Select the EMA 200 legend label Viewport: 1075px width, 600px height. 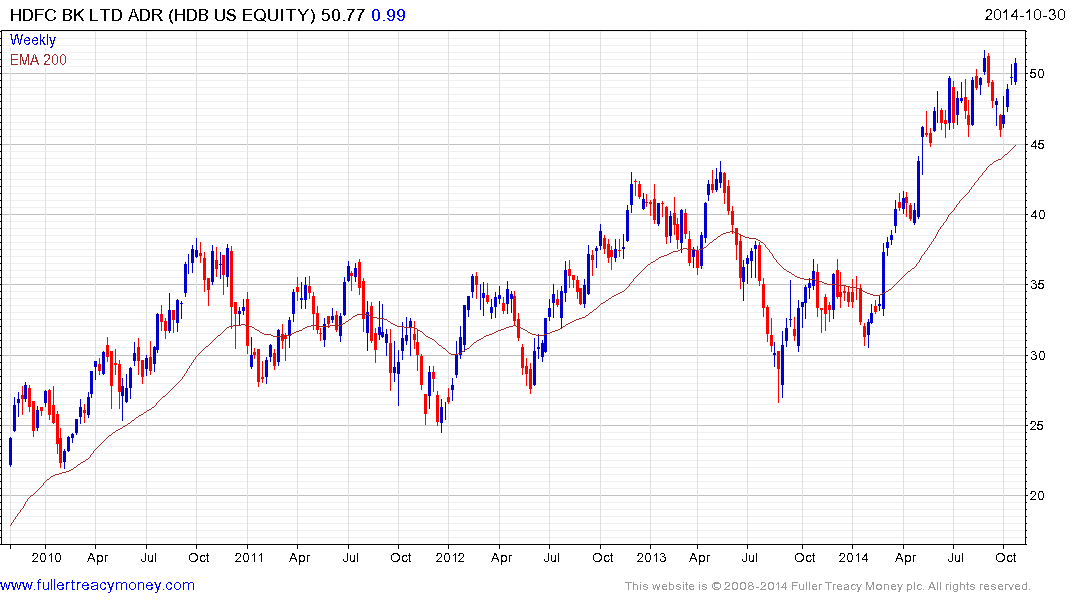[x=38, y=60]
